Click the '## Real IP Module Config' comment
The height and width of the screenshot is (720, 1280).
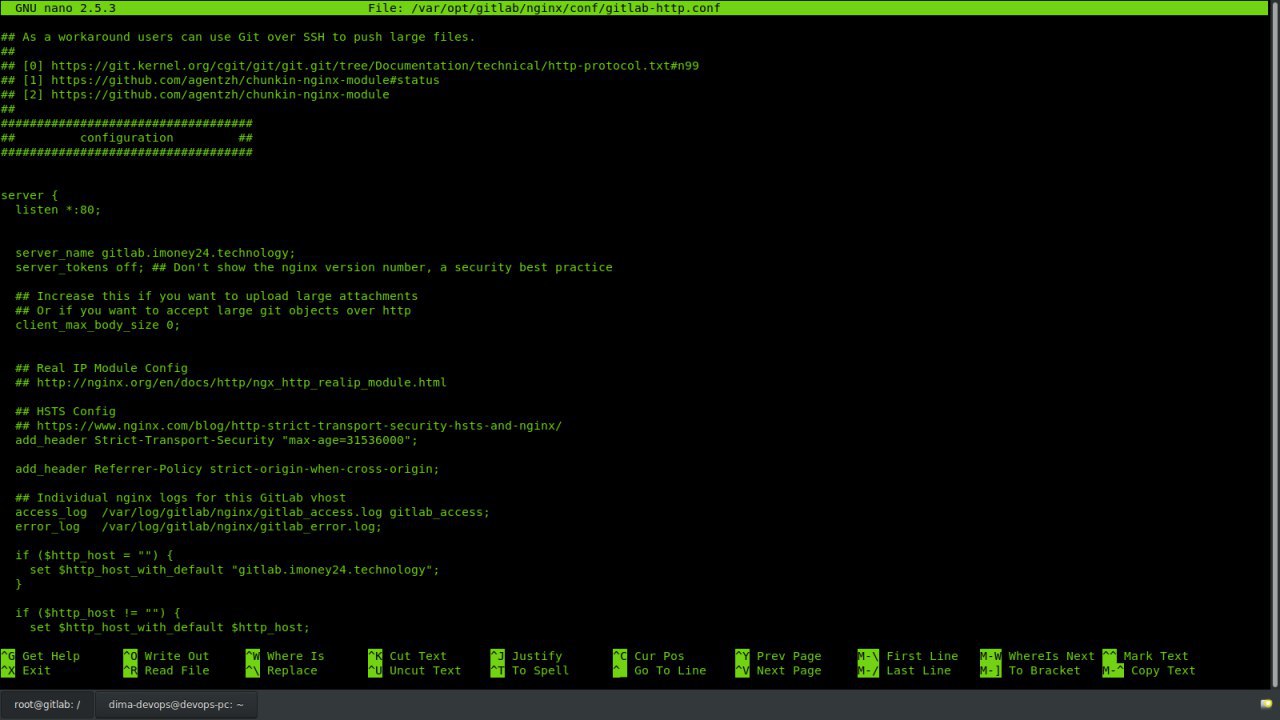101,368
